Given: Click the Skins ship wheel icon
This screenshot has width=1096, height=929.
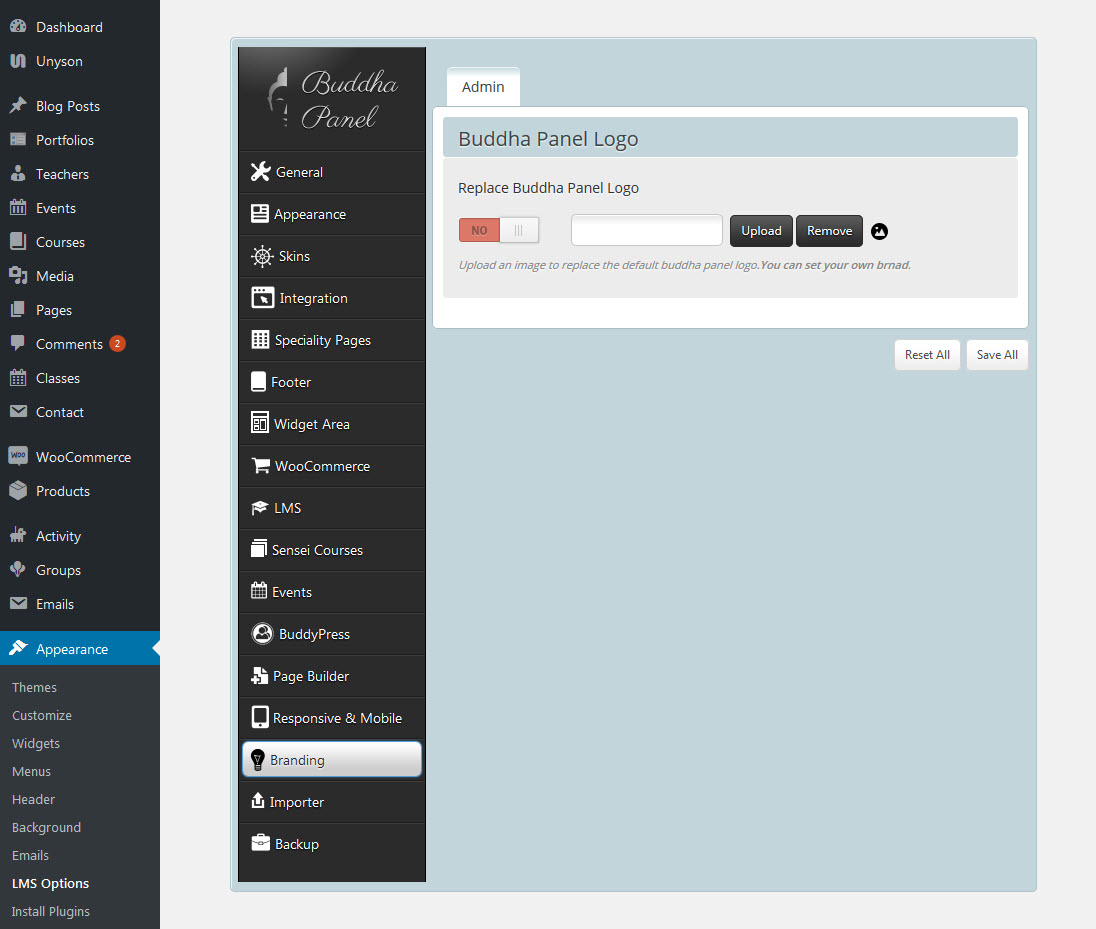Looking at the screenshot, I should 261,256.
